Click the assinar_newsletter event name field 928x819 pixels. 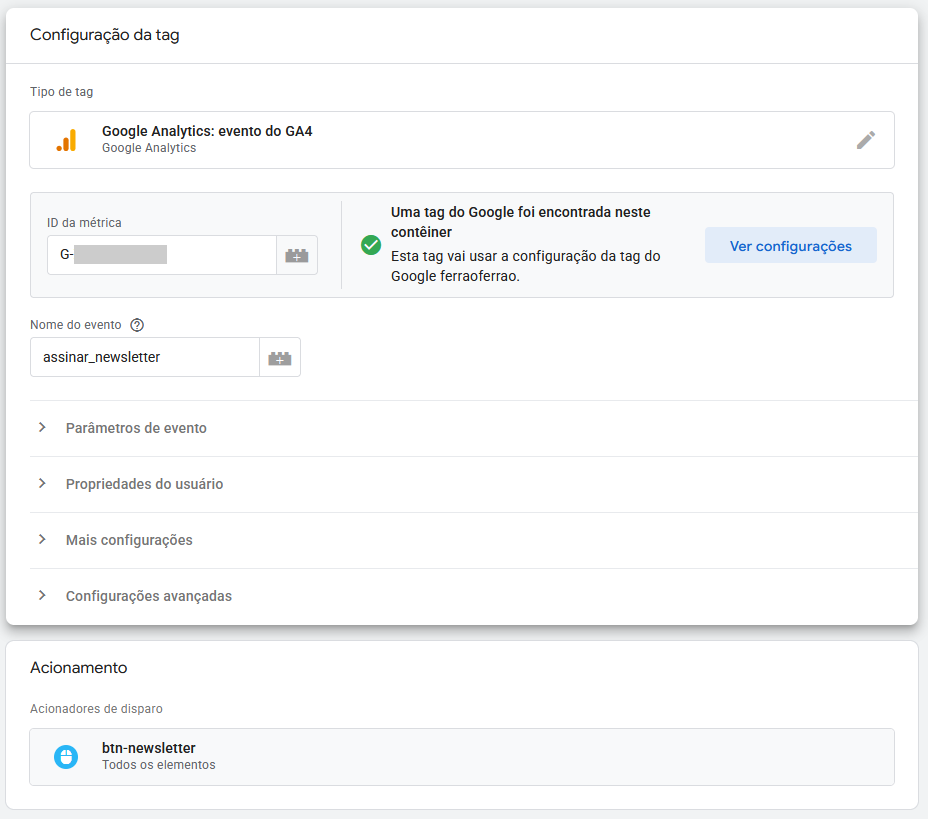tap(145, 357)
